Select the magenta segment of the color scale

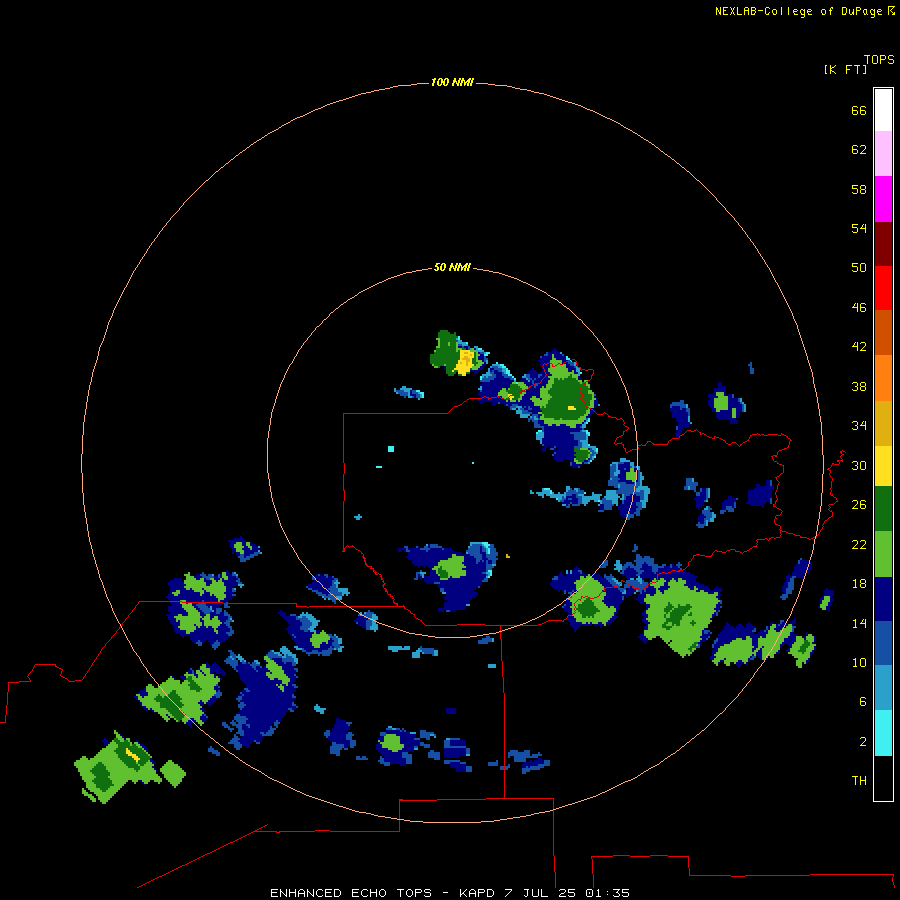click(883, 199)
